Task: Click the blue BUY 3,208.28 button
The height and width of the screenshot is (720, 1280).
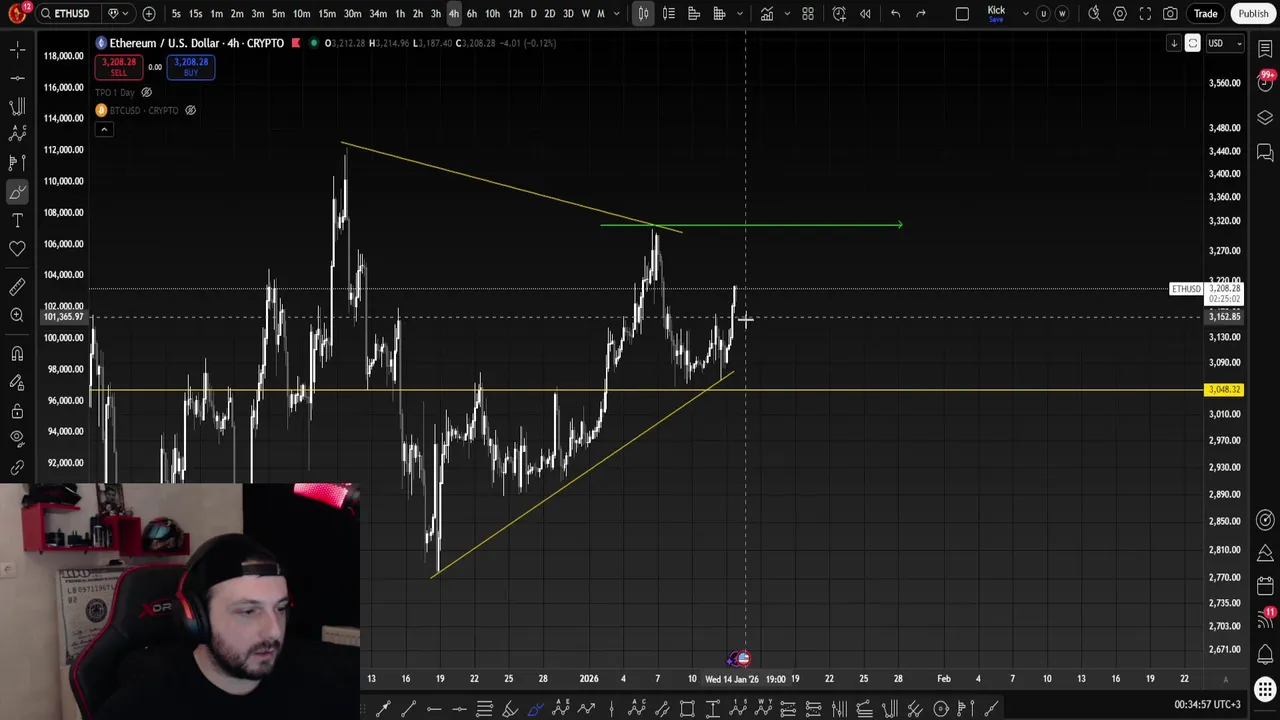Action: coord(190,66)
